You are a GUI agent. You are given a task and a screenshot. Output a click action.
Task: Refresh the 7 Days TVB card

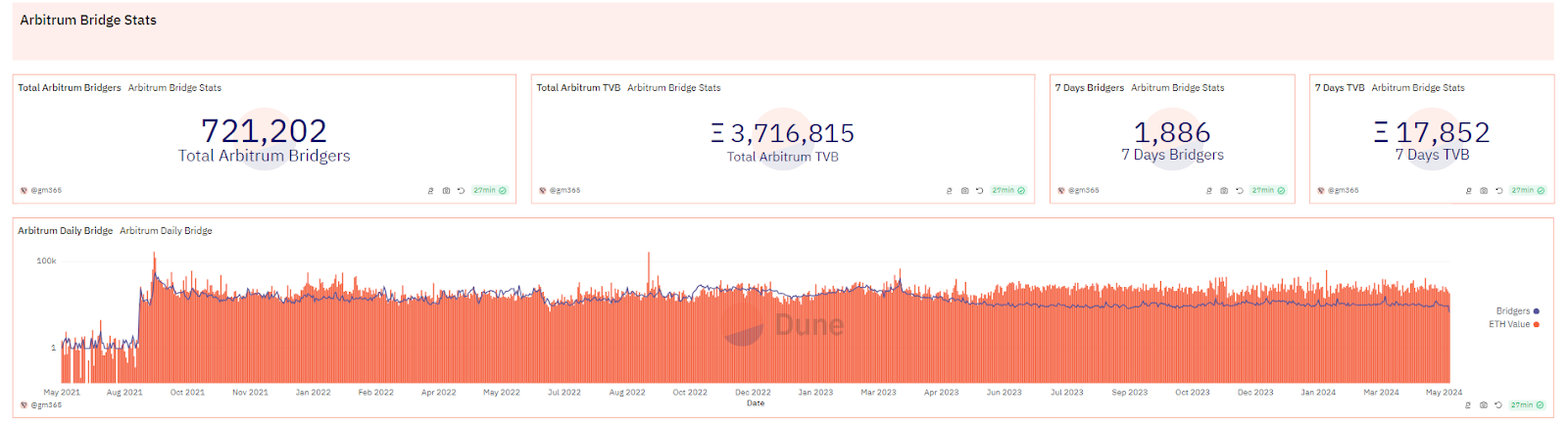[x=1498, y=191]
